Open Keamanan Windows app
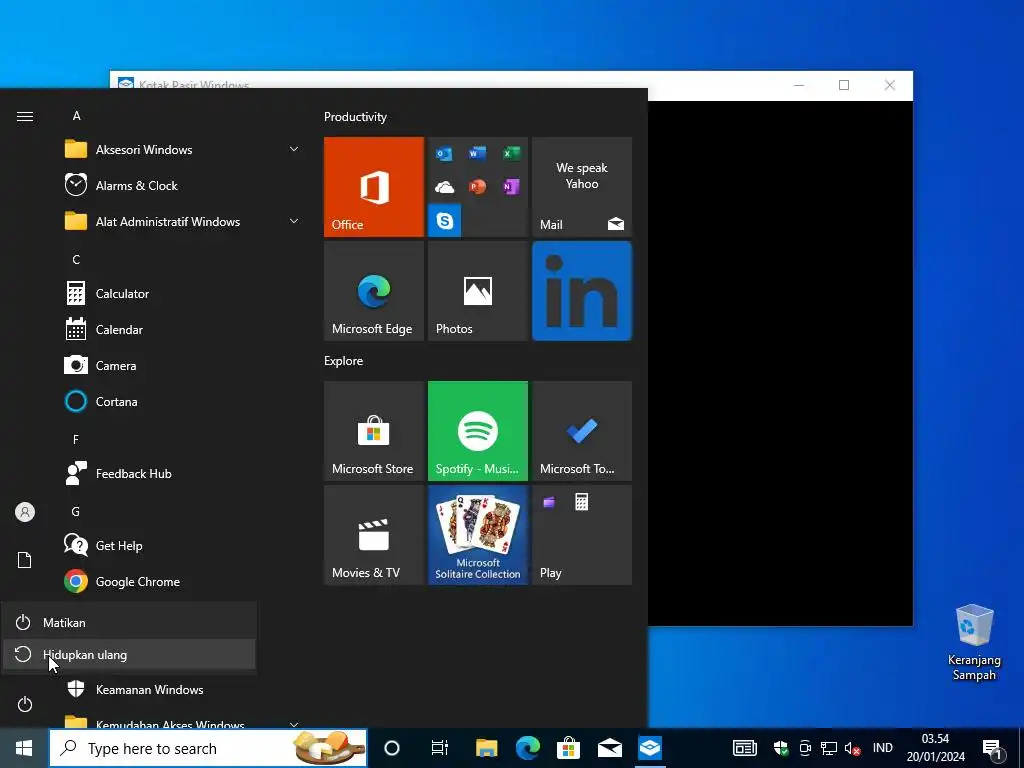This screenshot has height=768, width=1024. coord(183,690)
